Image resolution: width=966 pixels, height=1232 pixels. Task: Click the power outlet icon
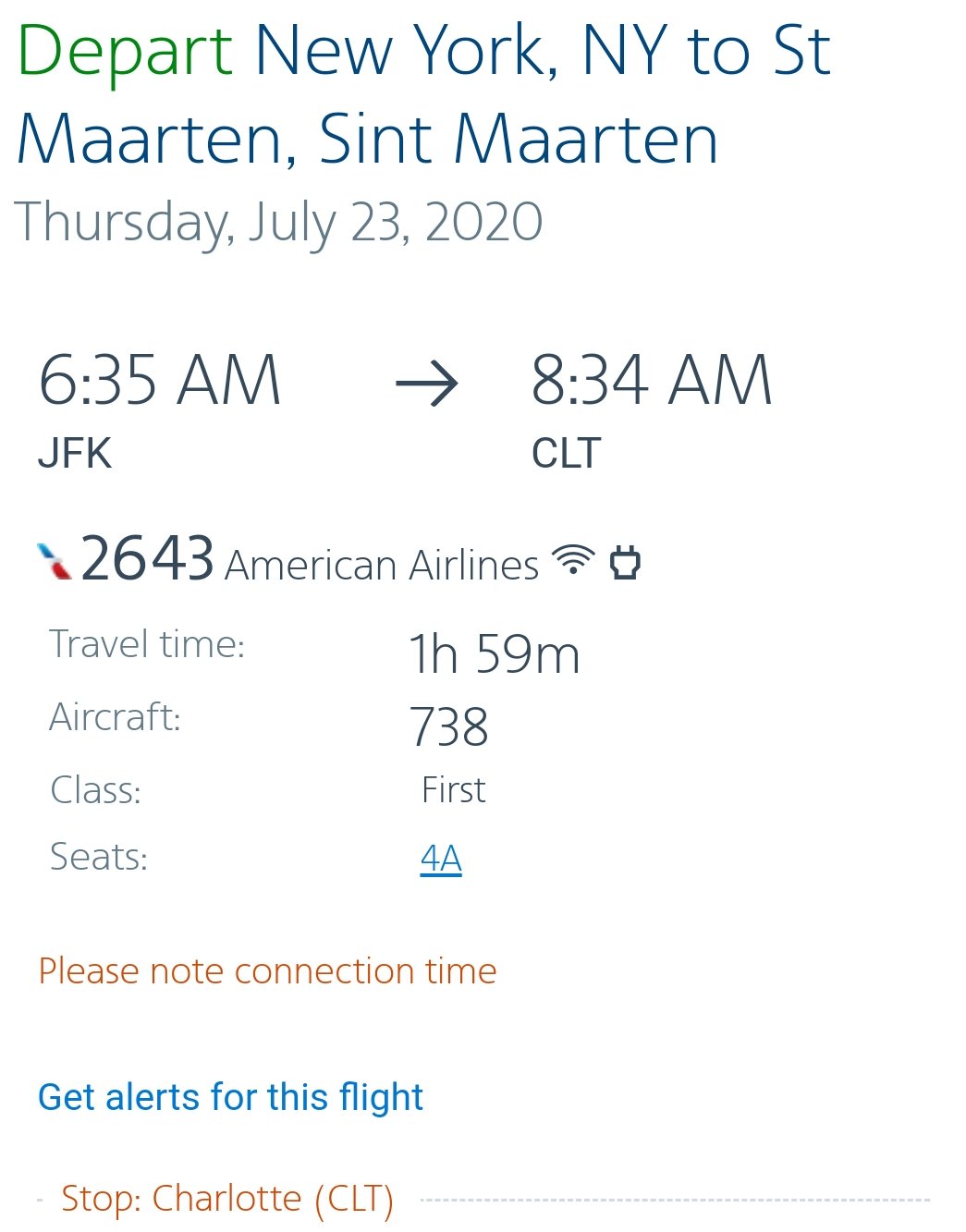click(625, 562)
